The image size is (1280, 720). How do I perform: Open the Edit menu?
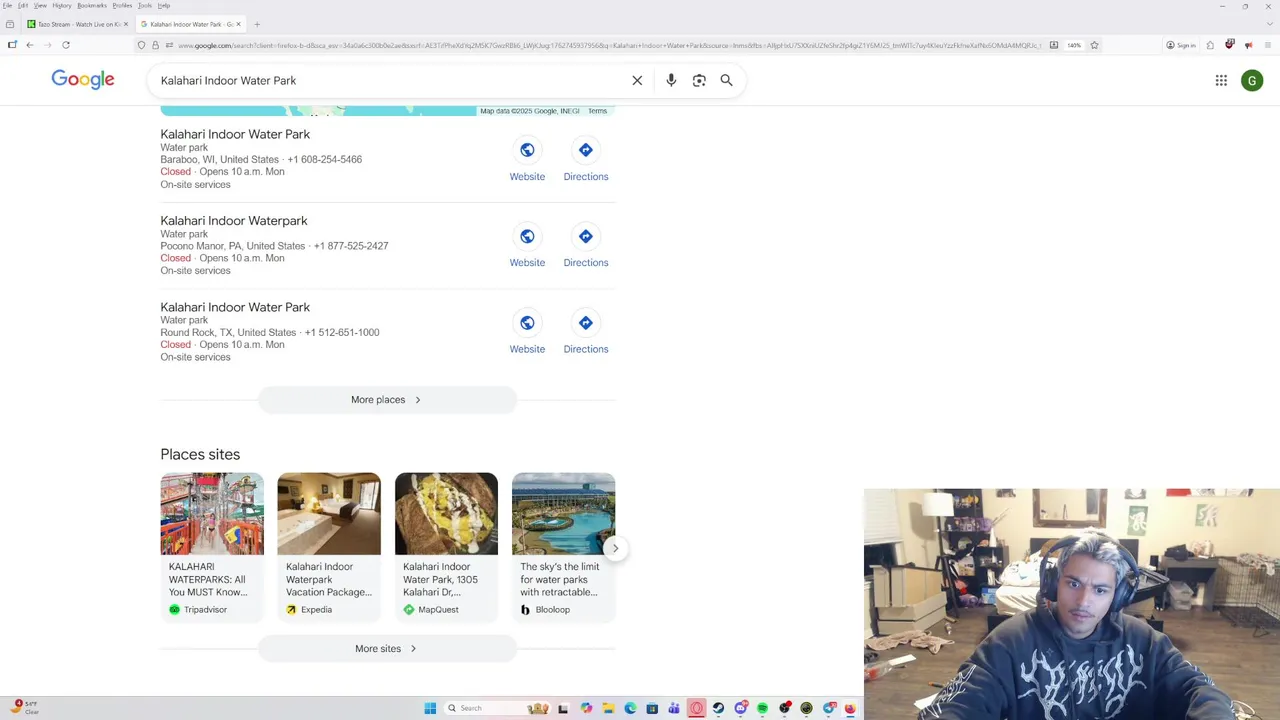point(23,5)
